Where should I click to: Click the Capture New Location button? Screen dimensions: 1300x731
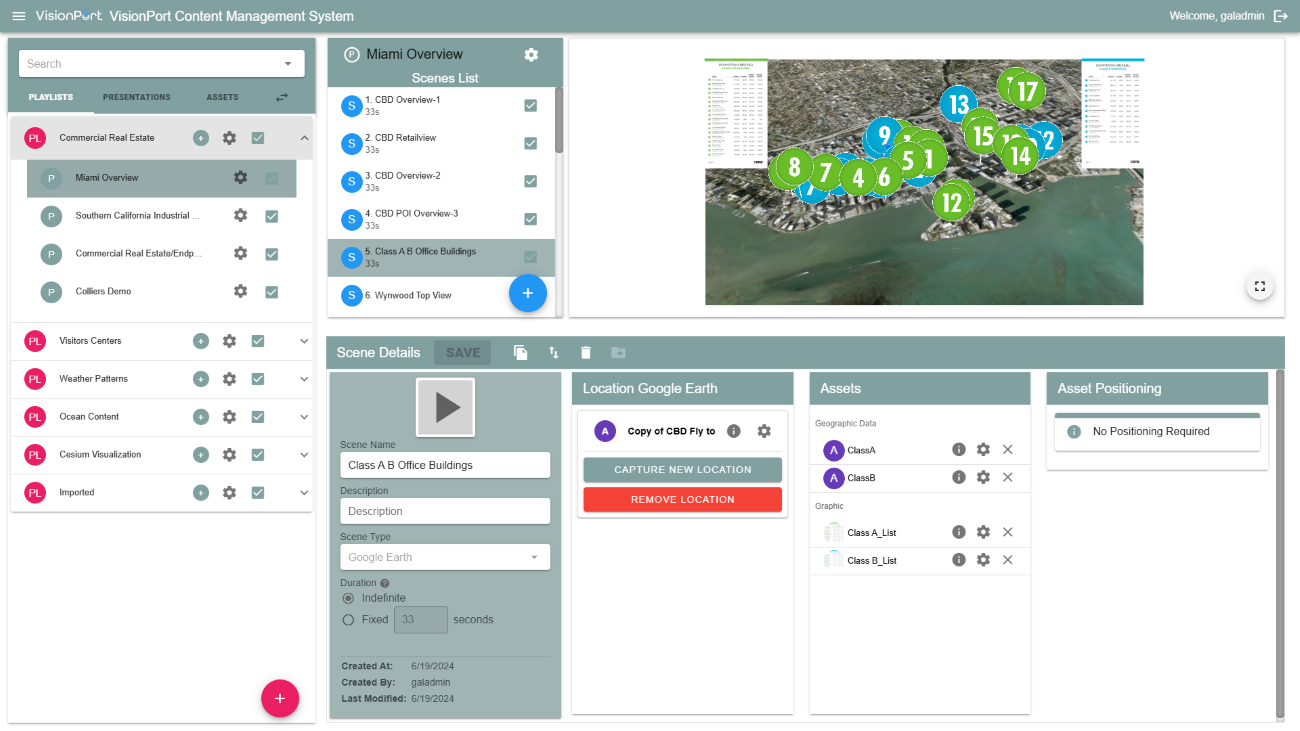click(682, 470)
